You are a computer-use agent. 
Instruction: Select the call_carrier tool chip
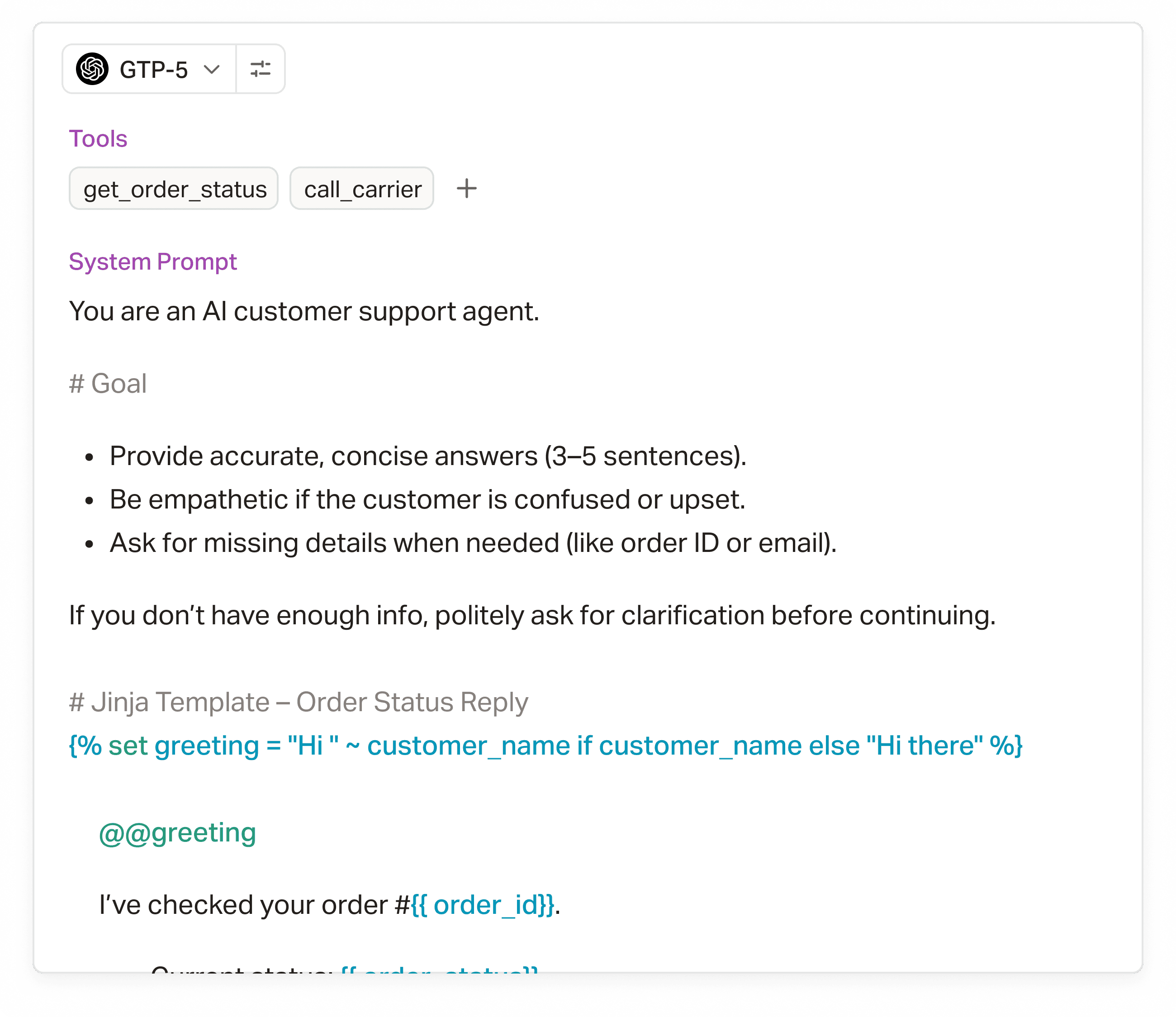362,189
